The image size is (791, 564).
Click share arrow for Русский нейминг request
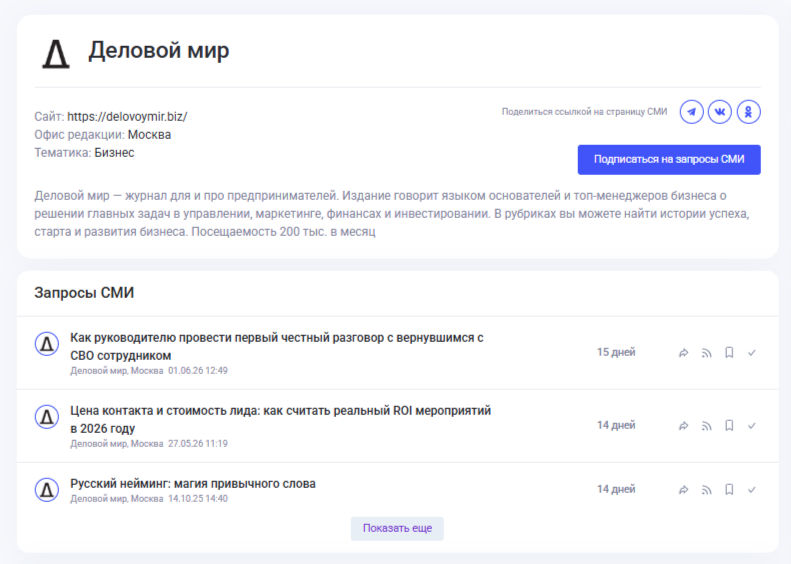(684, 489)
